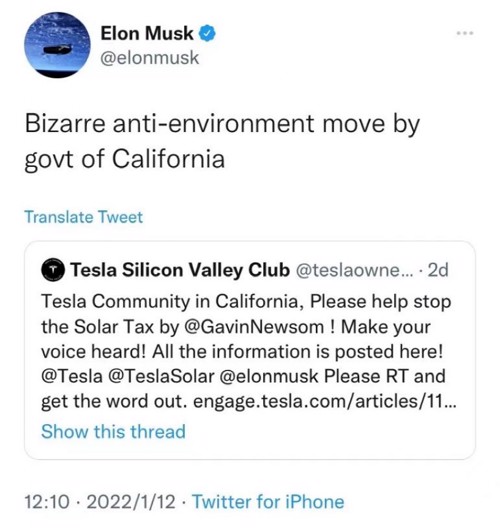
Task: Open the @elonmusk handle link
Action: click(149, 58)
